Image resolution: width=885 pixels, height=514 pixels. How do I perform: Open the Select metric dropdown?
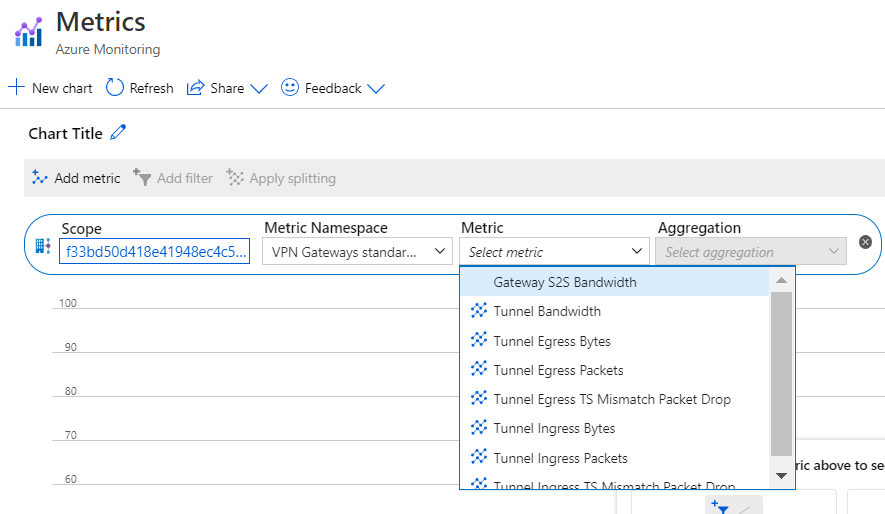tap(555, 252)
